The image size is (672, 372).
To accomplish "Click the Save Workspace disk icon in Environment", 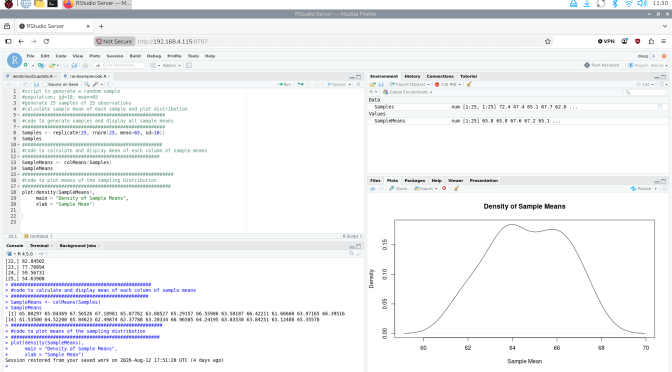I will (381, 84).
